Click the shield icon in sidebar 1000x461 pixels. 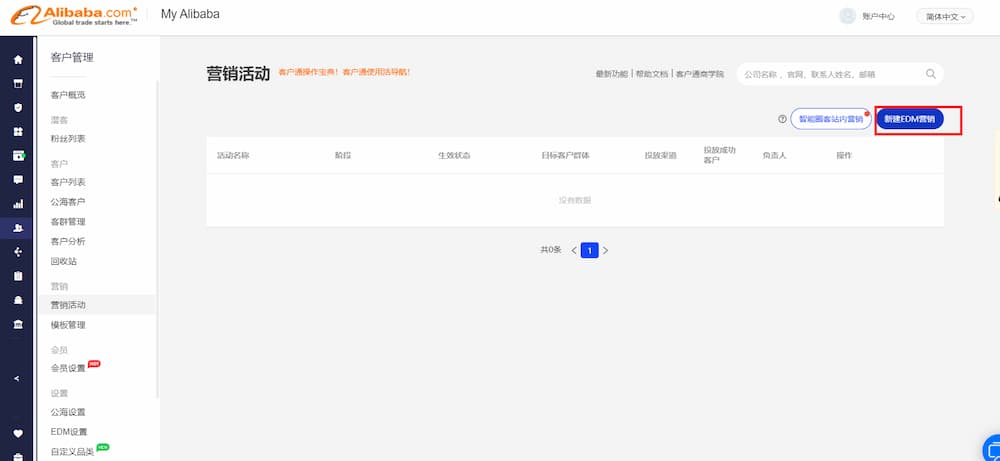pos(17,107)
